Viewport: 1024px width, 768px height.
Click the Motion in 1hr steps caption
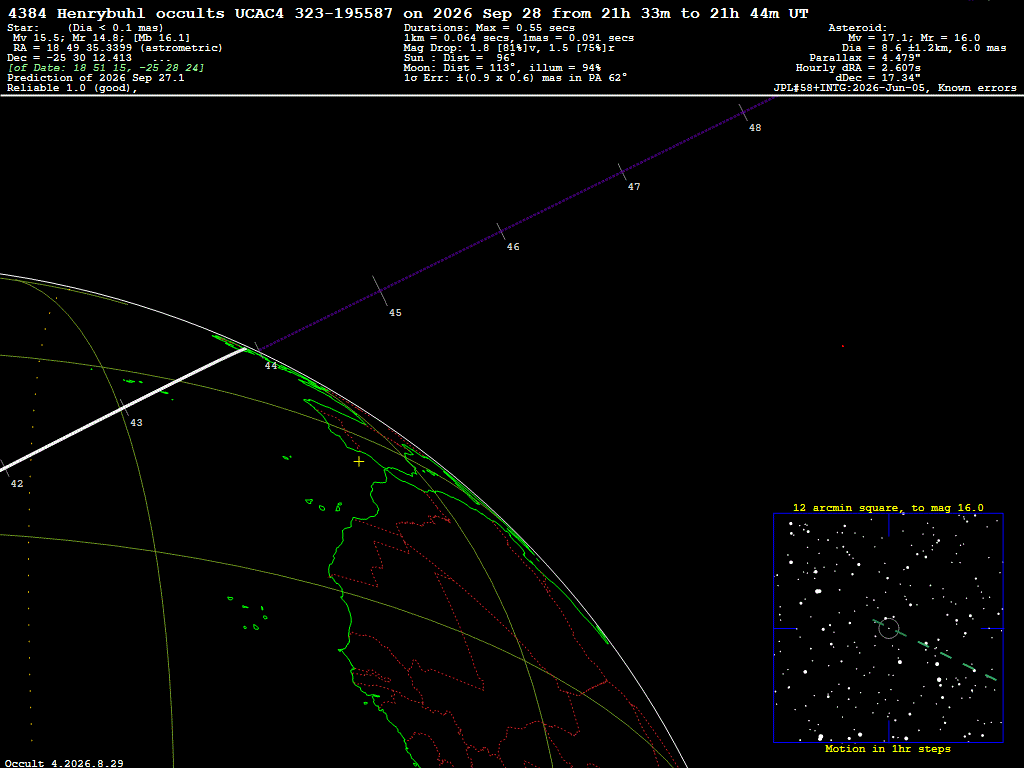(x=888, y=749)
